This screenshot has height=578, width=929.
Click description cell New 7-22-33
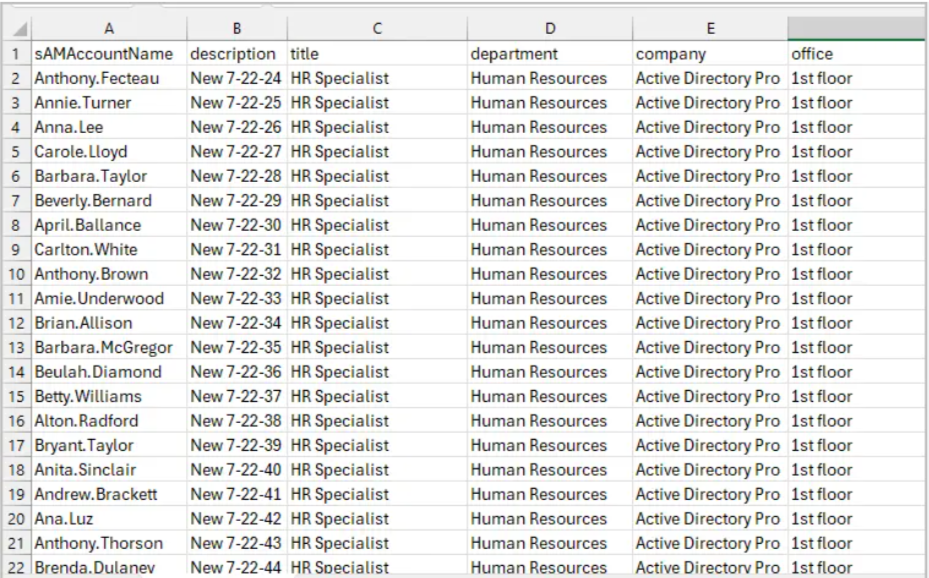237,298
